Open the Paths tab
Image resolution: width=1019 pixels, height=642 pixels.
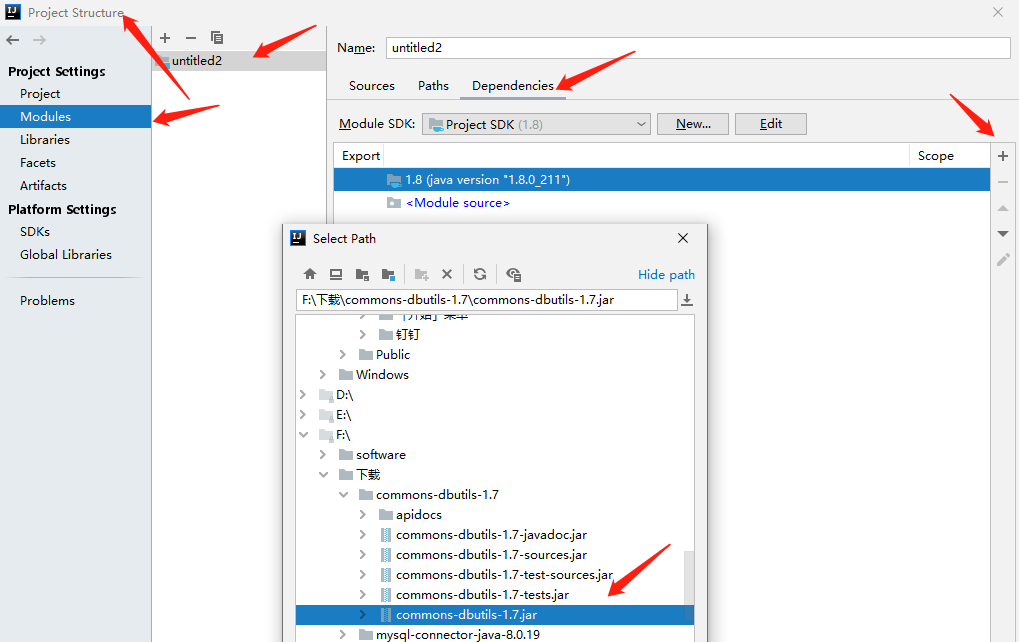432,86
